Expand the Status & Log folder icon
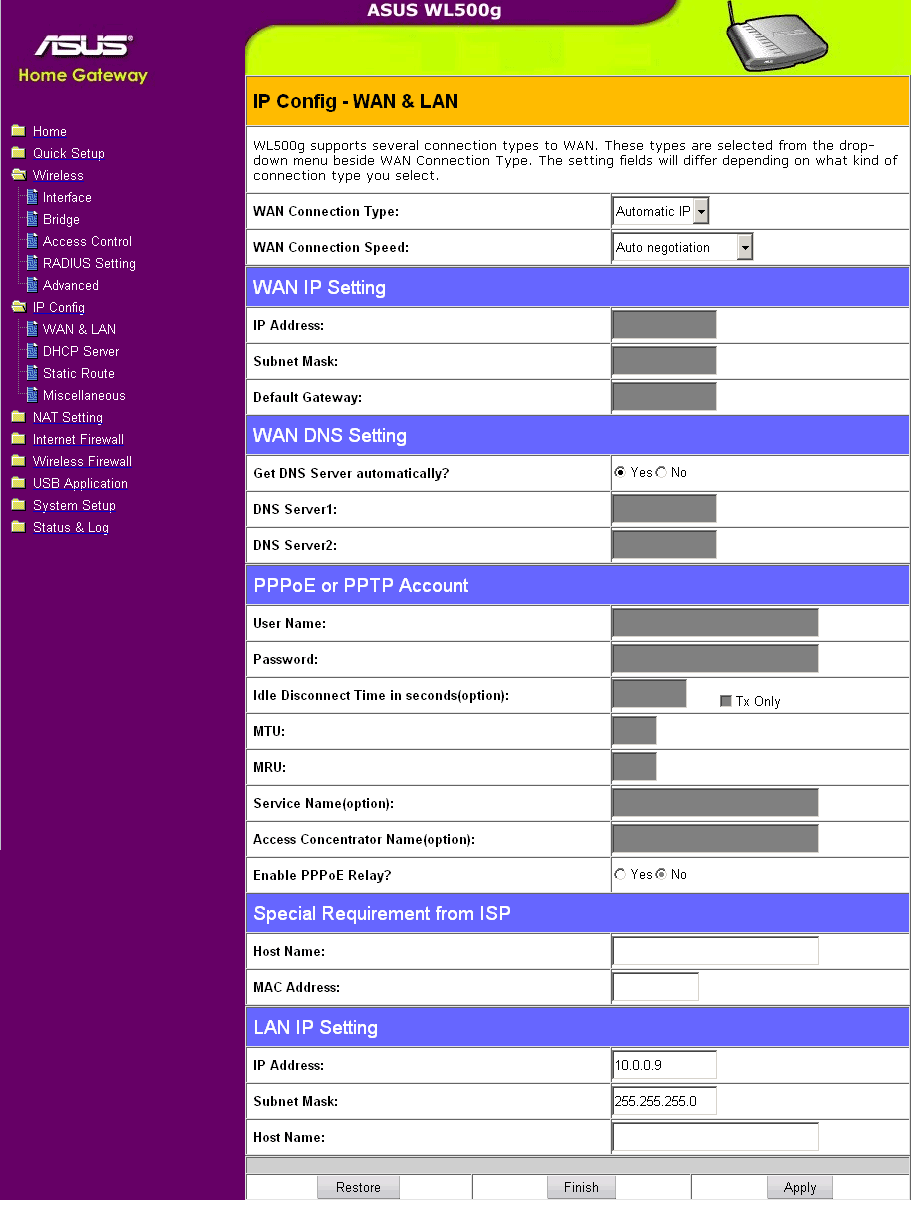The width and height of the screenshot is (915, 1220). click(x=18, y=527)
